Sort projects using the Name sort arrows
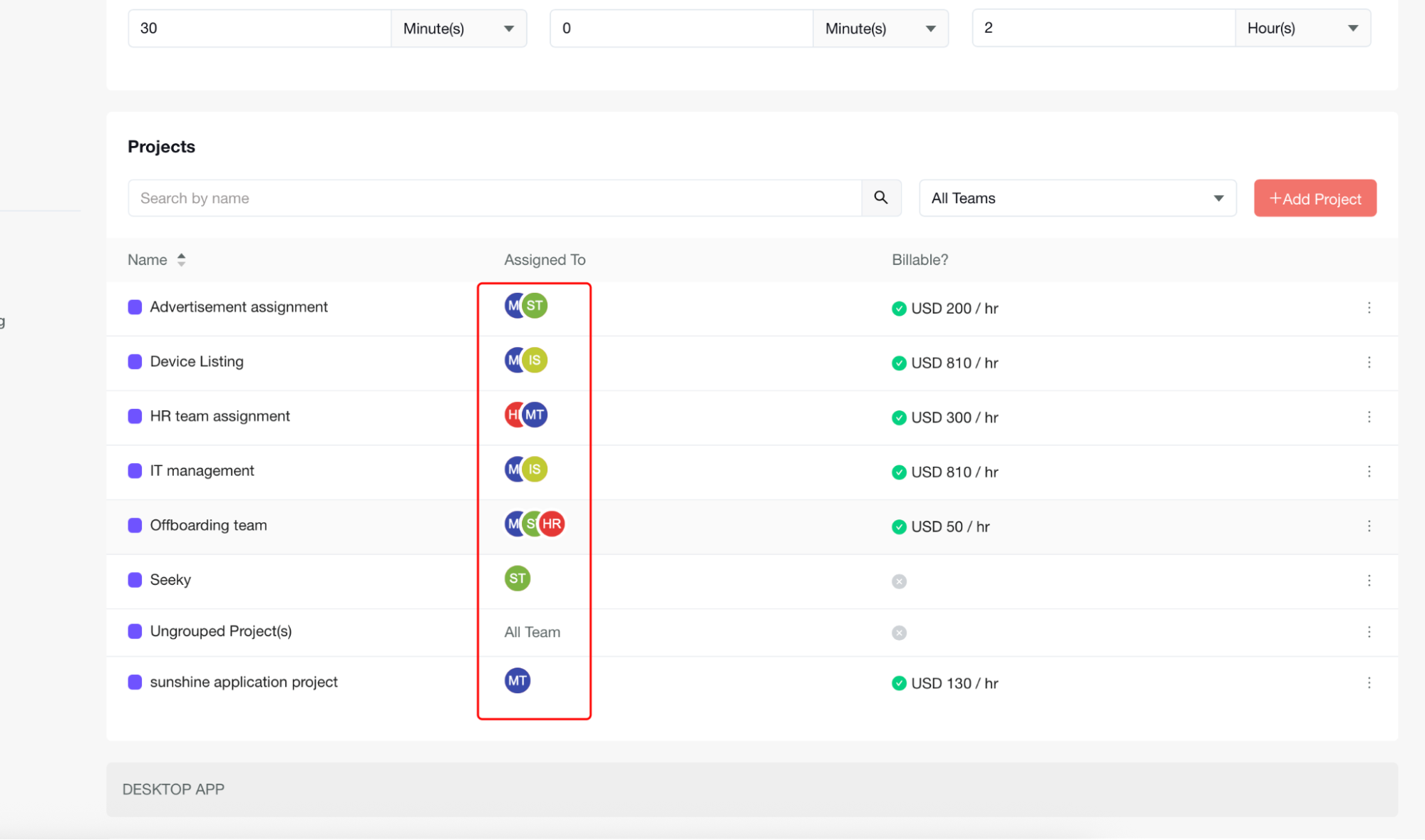The height and width of the screenshot is (840, 1425). click(181, 260)
